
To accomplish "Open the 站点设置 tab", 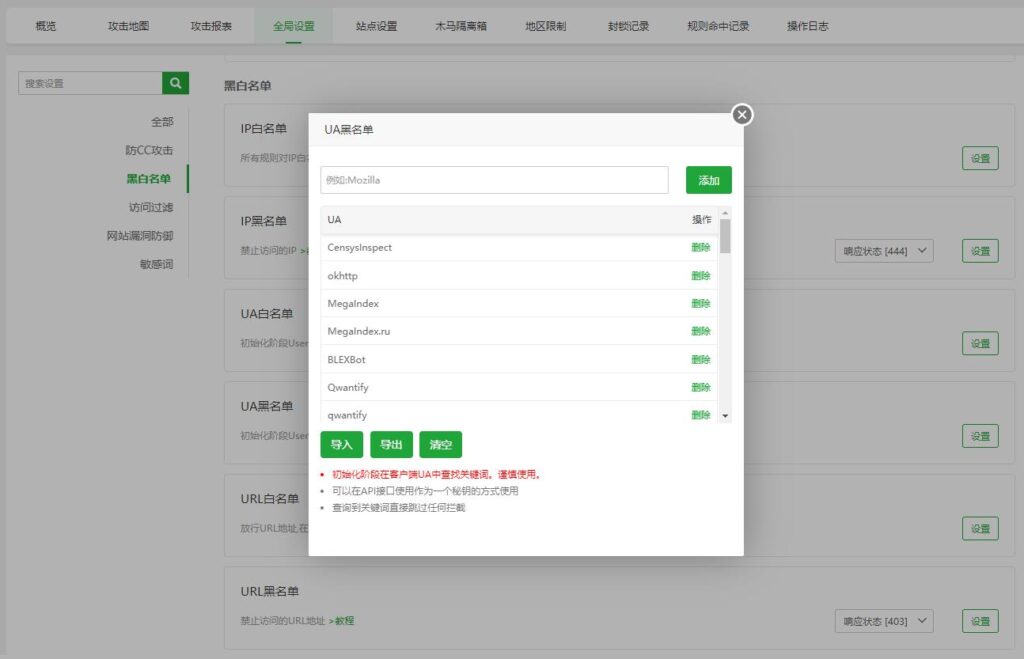I will coord(376,26).
